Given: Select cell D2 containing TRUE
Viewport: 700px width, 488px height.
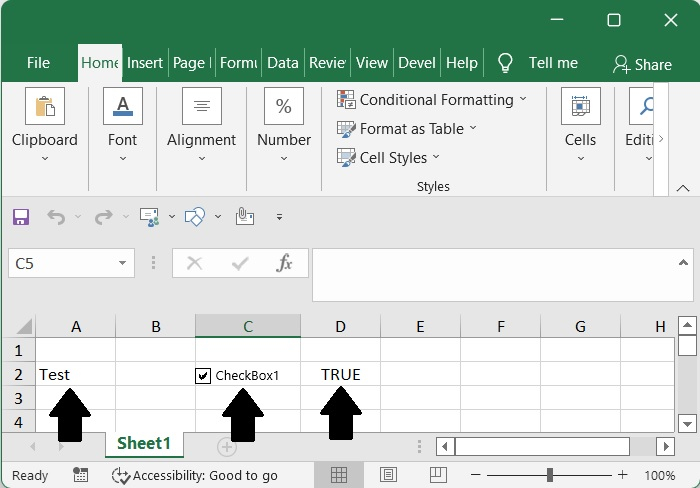Looking at the screenshot, I should click(340, 375).
